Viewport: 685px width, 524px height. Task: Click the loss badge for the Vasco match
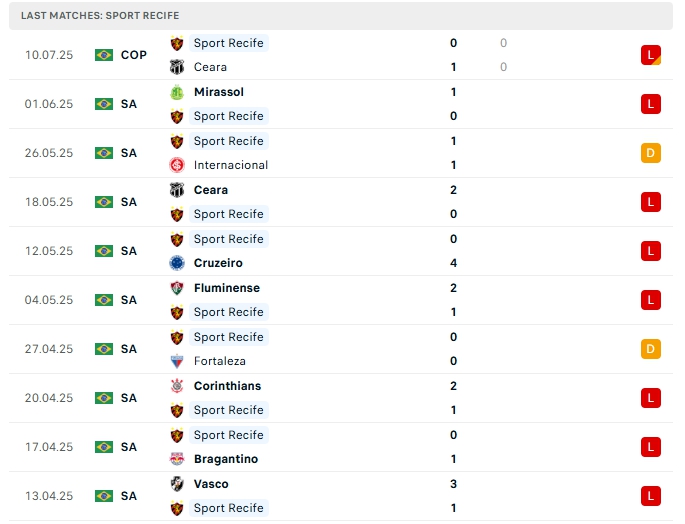(x=651, y=496)
